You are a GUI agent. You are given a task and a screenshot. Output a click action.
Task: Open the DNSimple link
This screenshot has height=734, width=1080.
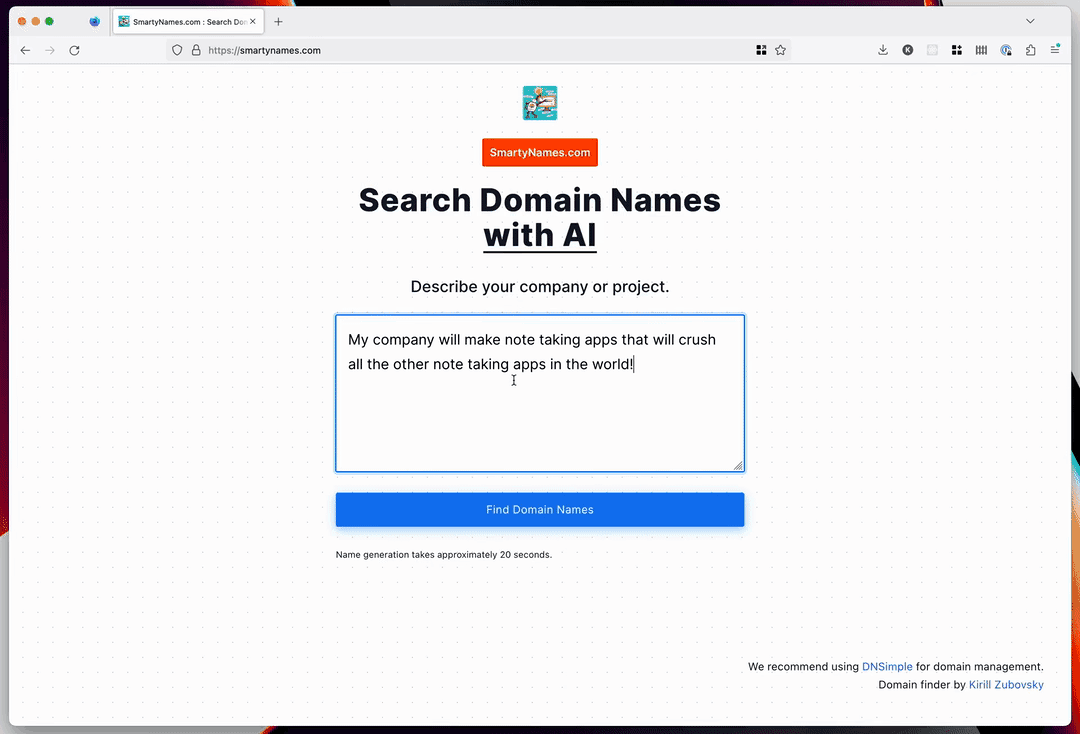click(x=887, y=667)
